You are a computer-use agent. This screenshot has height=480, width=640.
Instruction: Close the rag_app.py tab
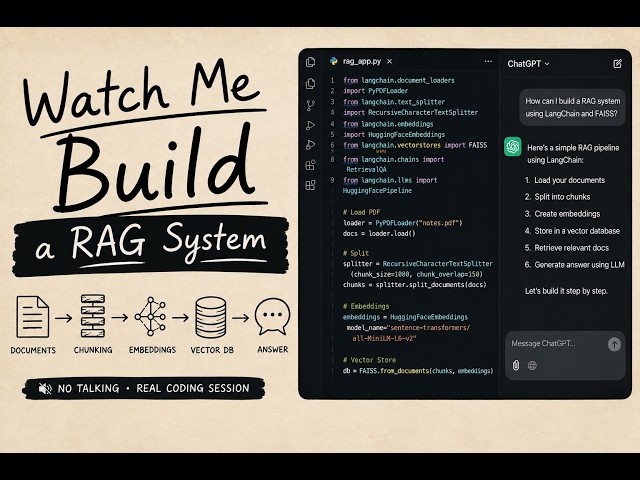389,61
